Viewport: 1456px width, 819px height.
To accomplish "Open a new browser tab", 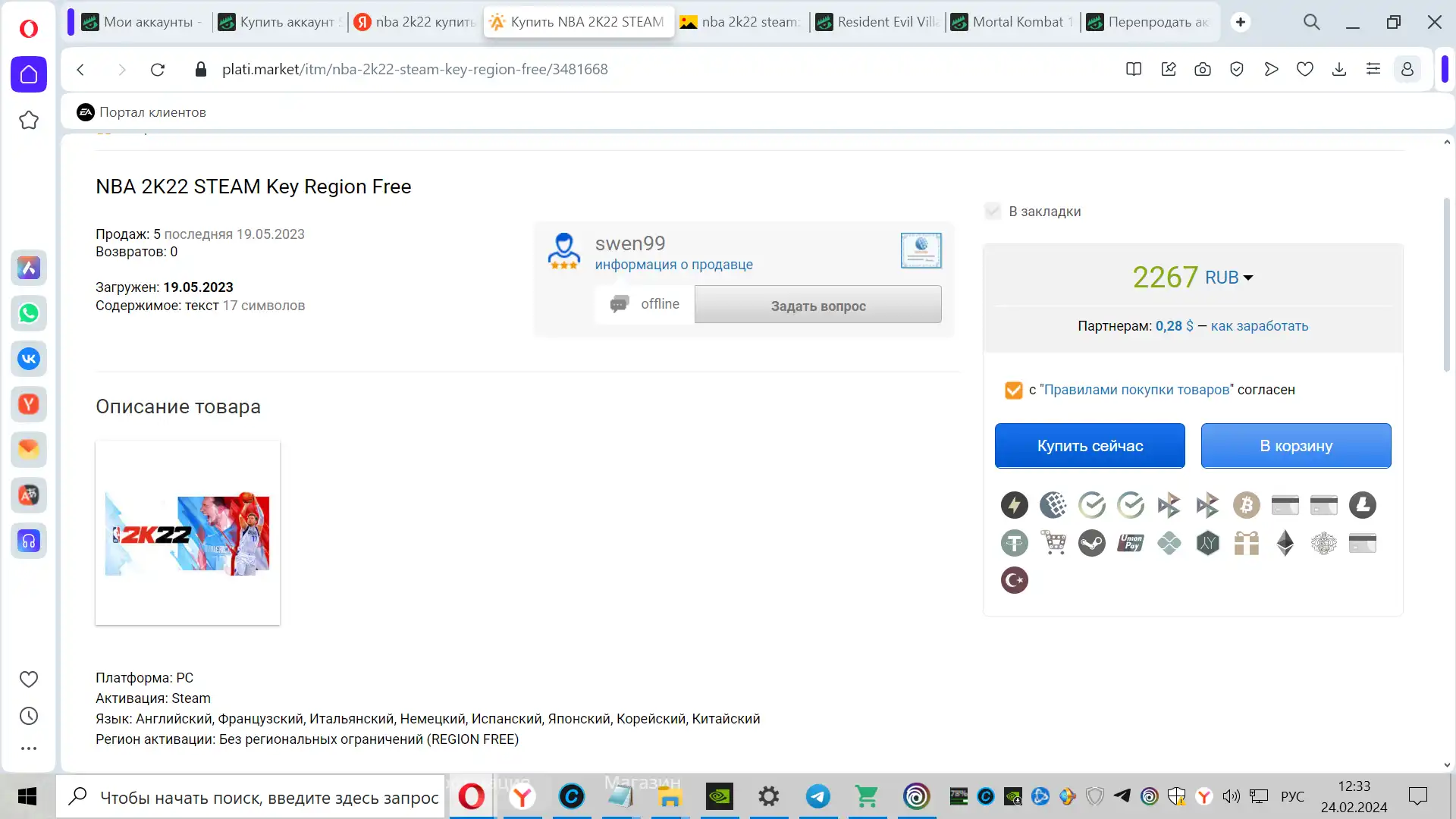I will [x=1241, y=22].
